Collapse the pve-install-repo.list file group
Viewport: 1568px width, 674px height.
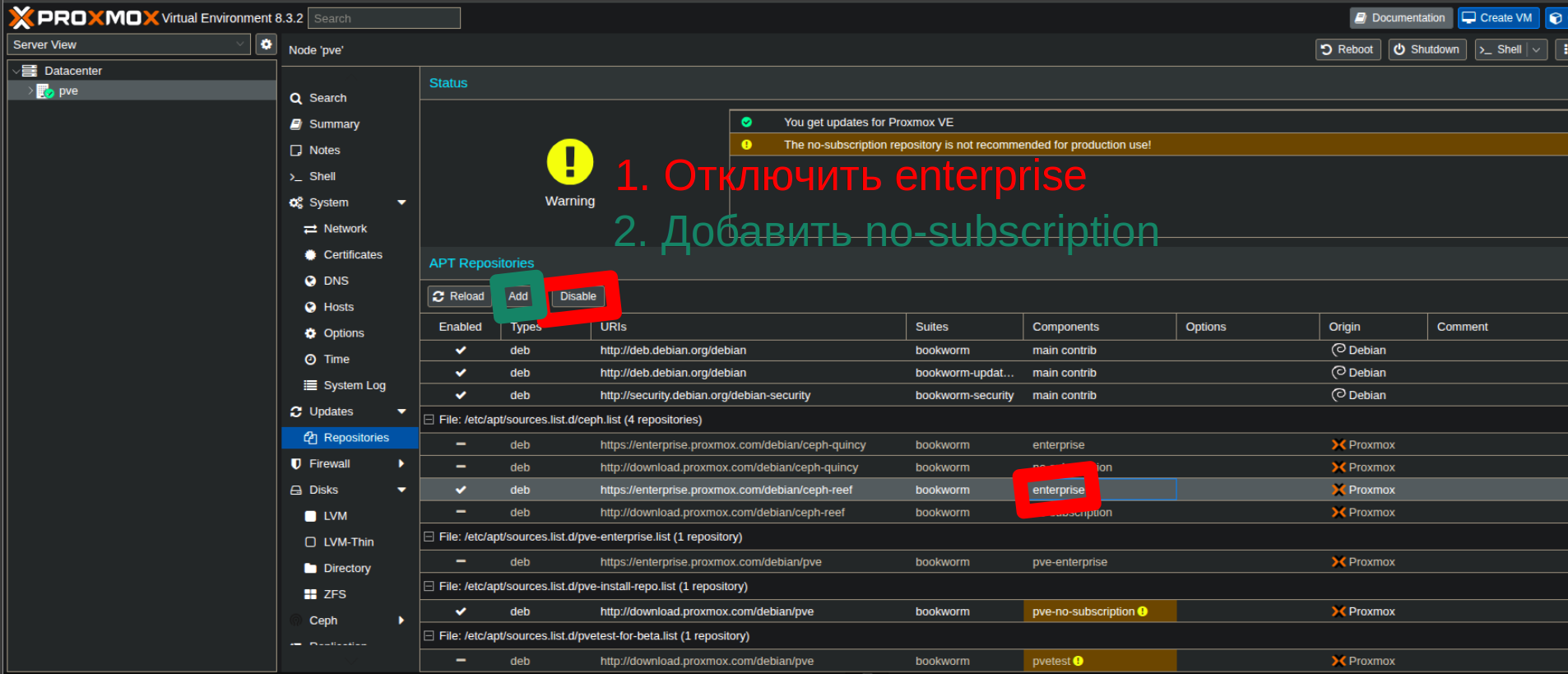[x=429, y=586]
